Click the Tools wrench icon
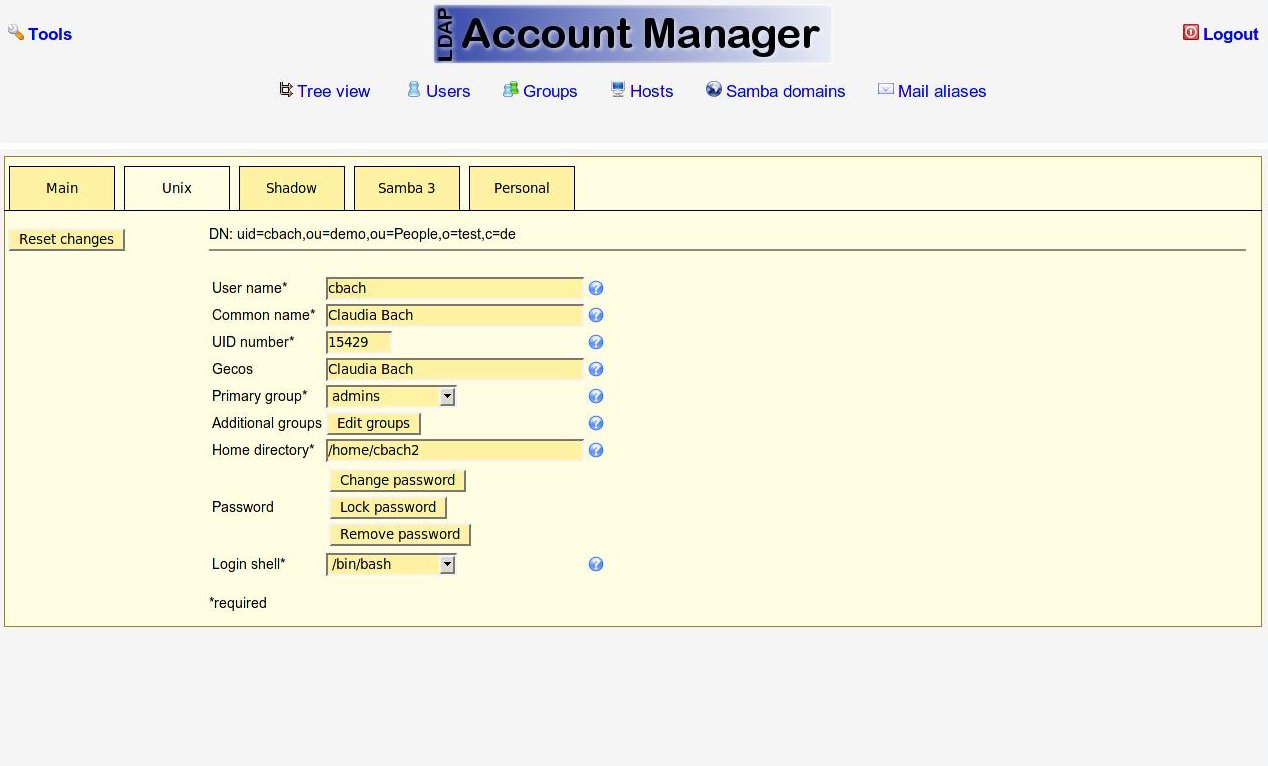This screenshot has height=766, width=1268. pyautogui.click(x=16, y=33)
